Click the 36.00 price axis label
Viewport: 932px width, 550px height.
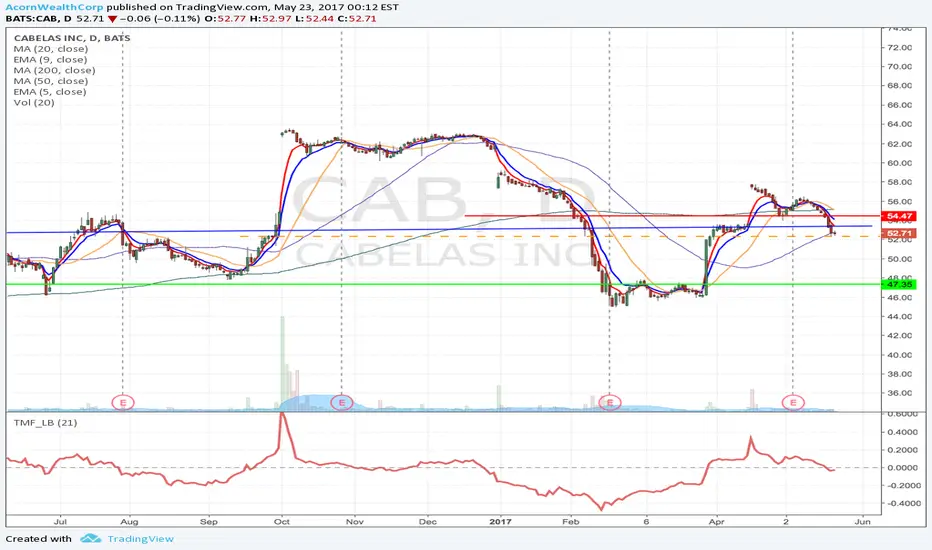click(x=899, y=393)
